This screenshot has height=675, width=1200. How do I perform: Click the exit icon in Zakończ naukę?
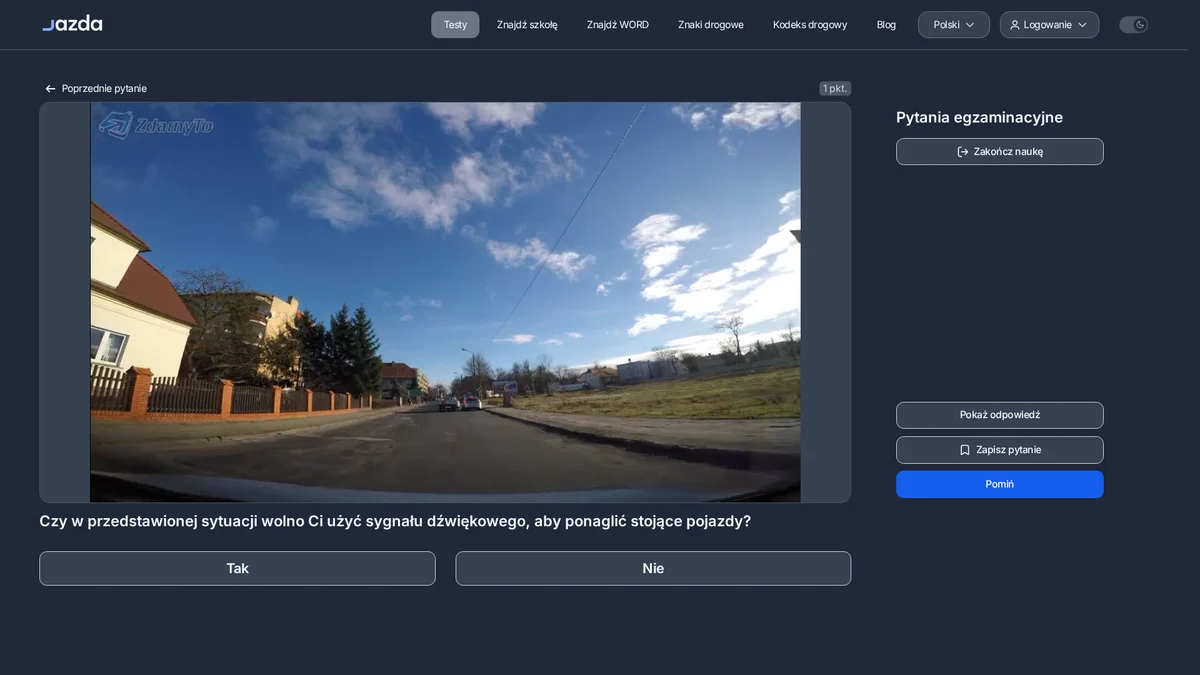click(x=963, y=152)
